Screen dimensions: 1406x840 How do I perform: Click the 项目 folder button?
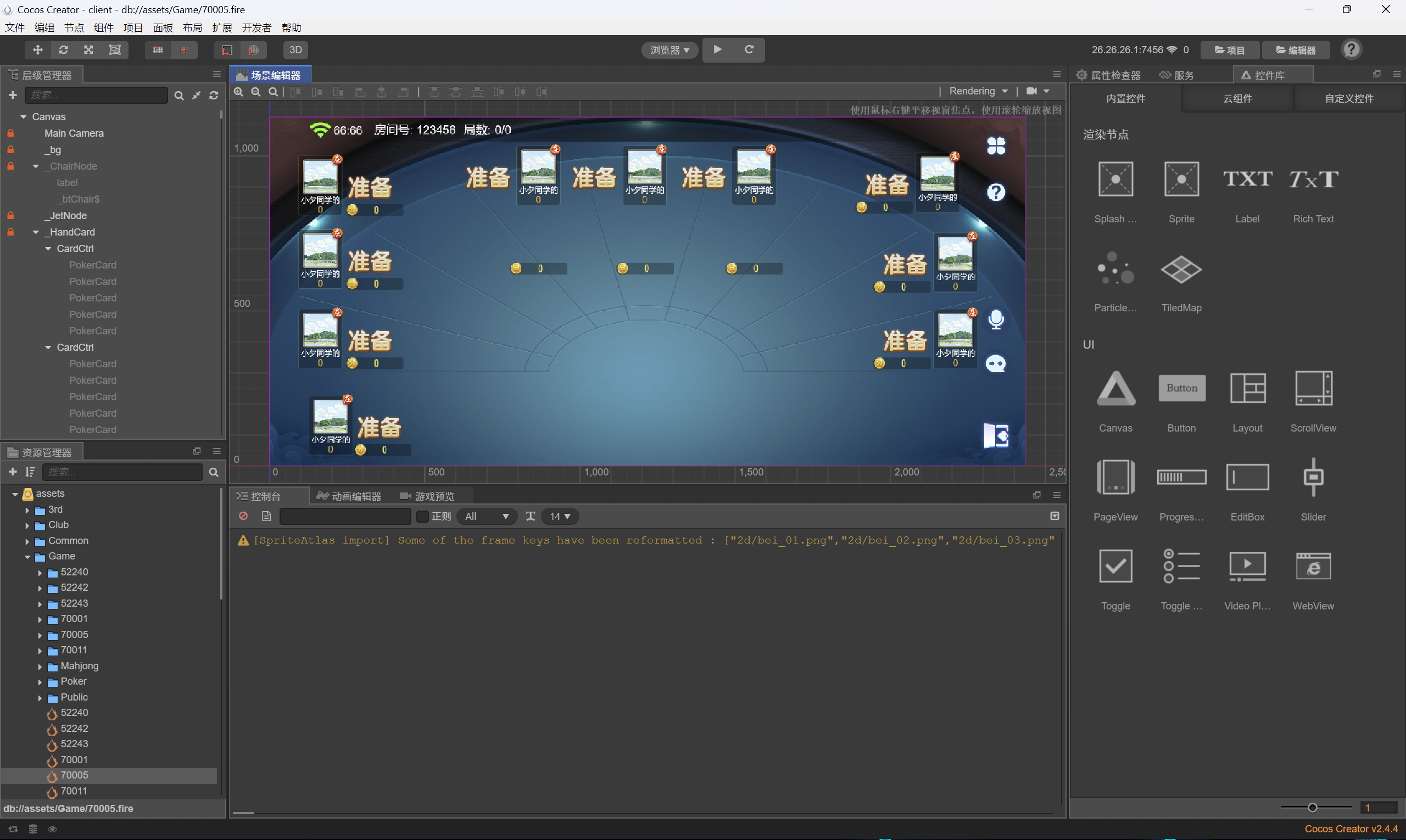pyautogui.click(x=1229, y=50)
